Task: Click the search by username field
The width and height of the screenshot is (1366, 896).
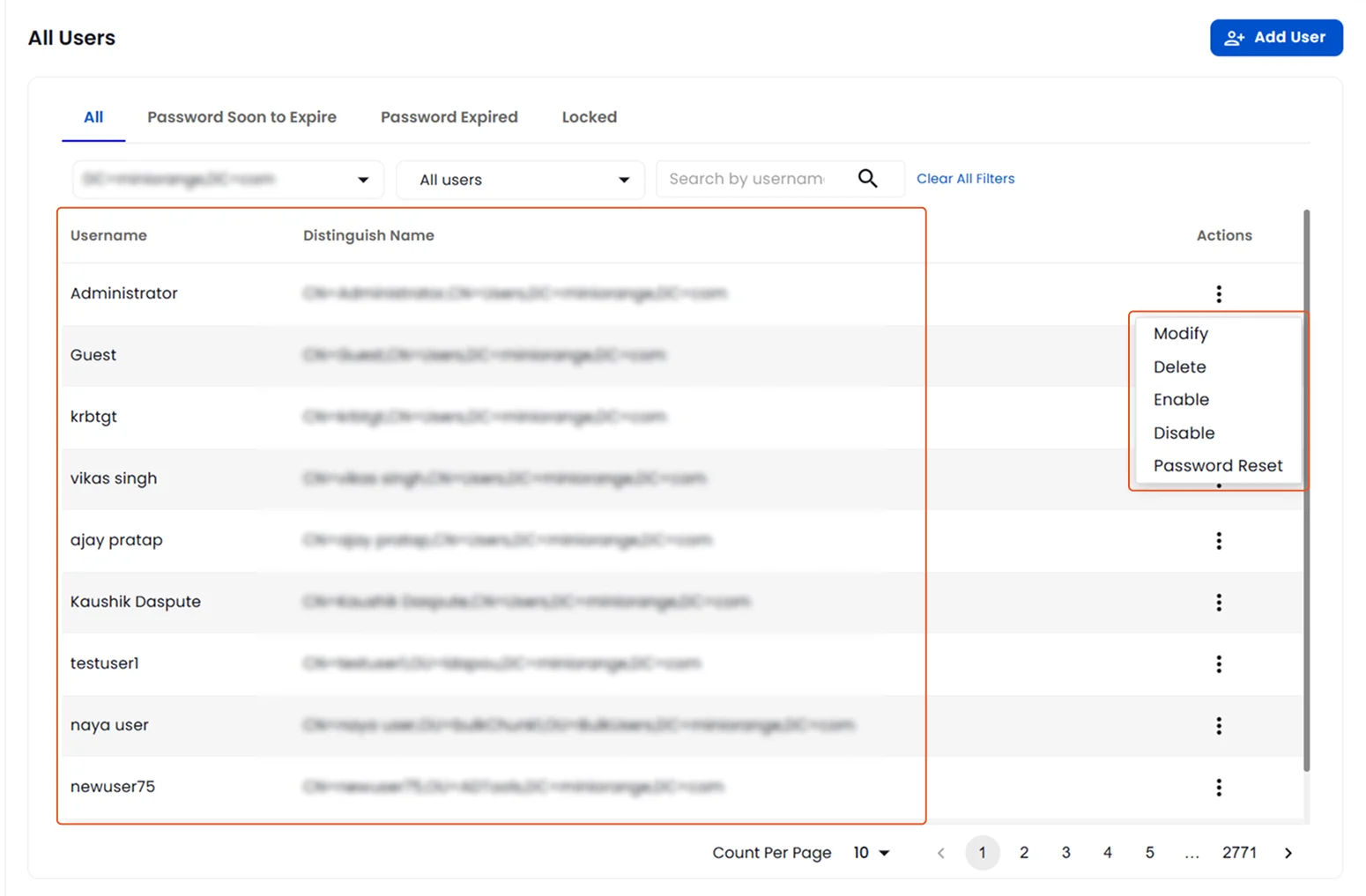Action: [x=754, y=178]
